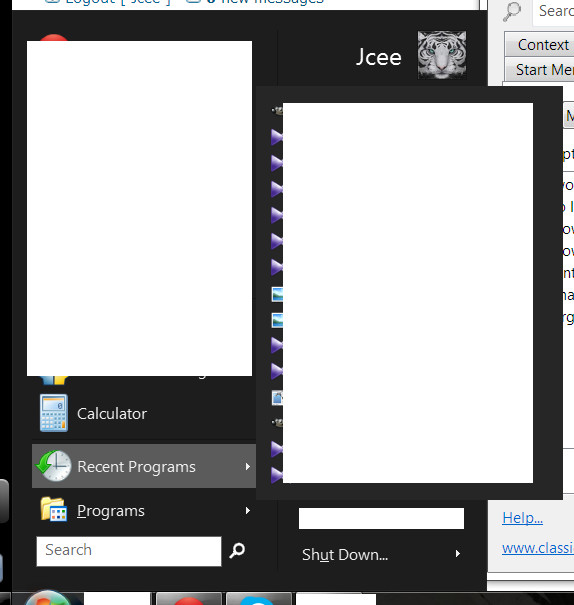574x605 pixels.
Task: Click the Calculator icon in start menu
Action: tap(54, 413)
